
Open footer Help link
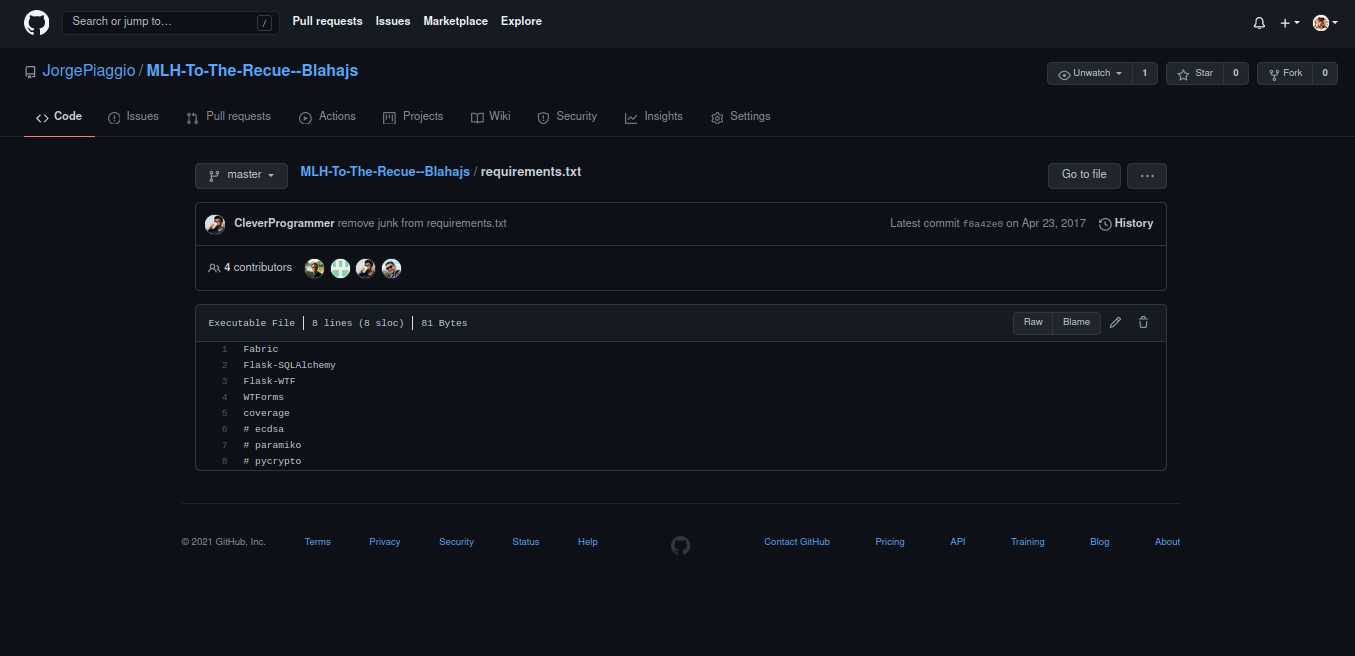[x=588, y=542]
